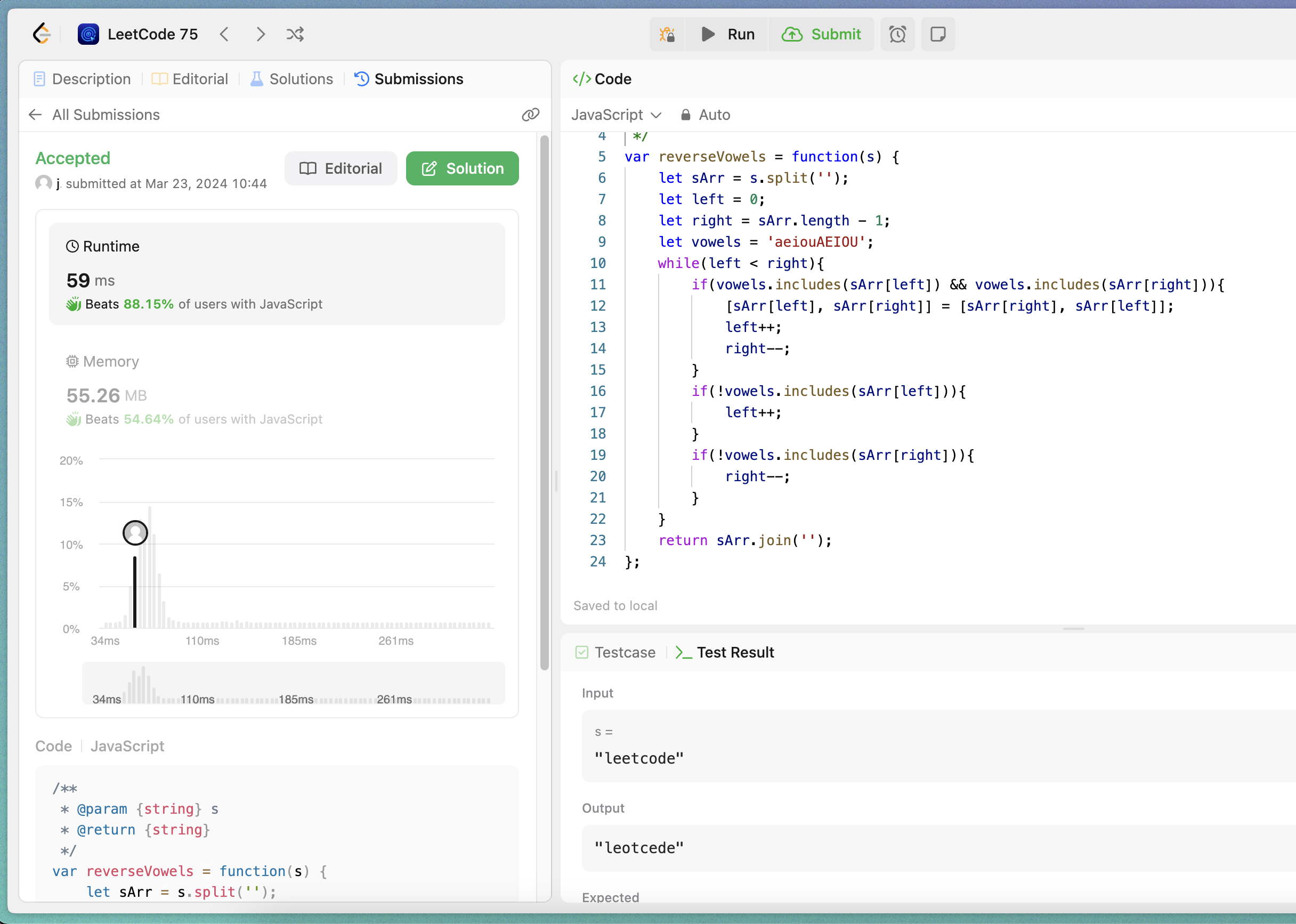Select the Submissions tab
This screenshot has height=924, width=1296.
pyautogui.click(x=409, y=79)
